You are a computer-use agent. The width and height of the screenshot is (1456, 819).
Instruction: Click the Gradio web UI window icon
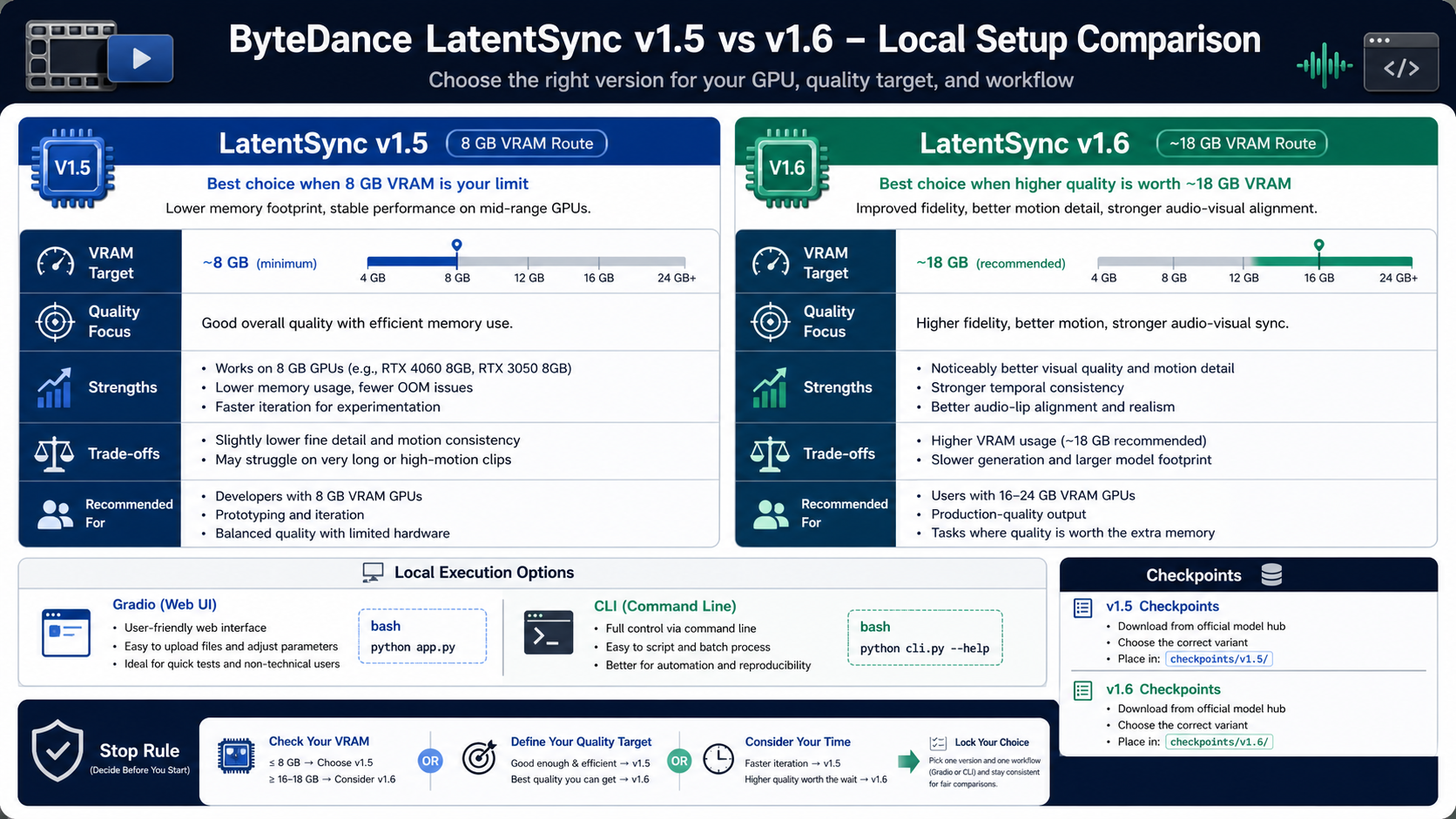coord(66,633)
